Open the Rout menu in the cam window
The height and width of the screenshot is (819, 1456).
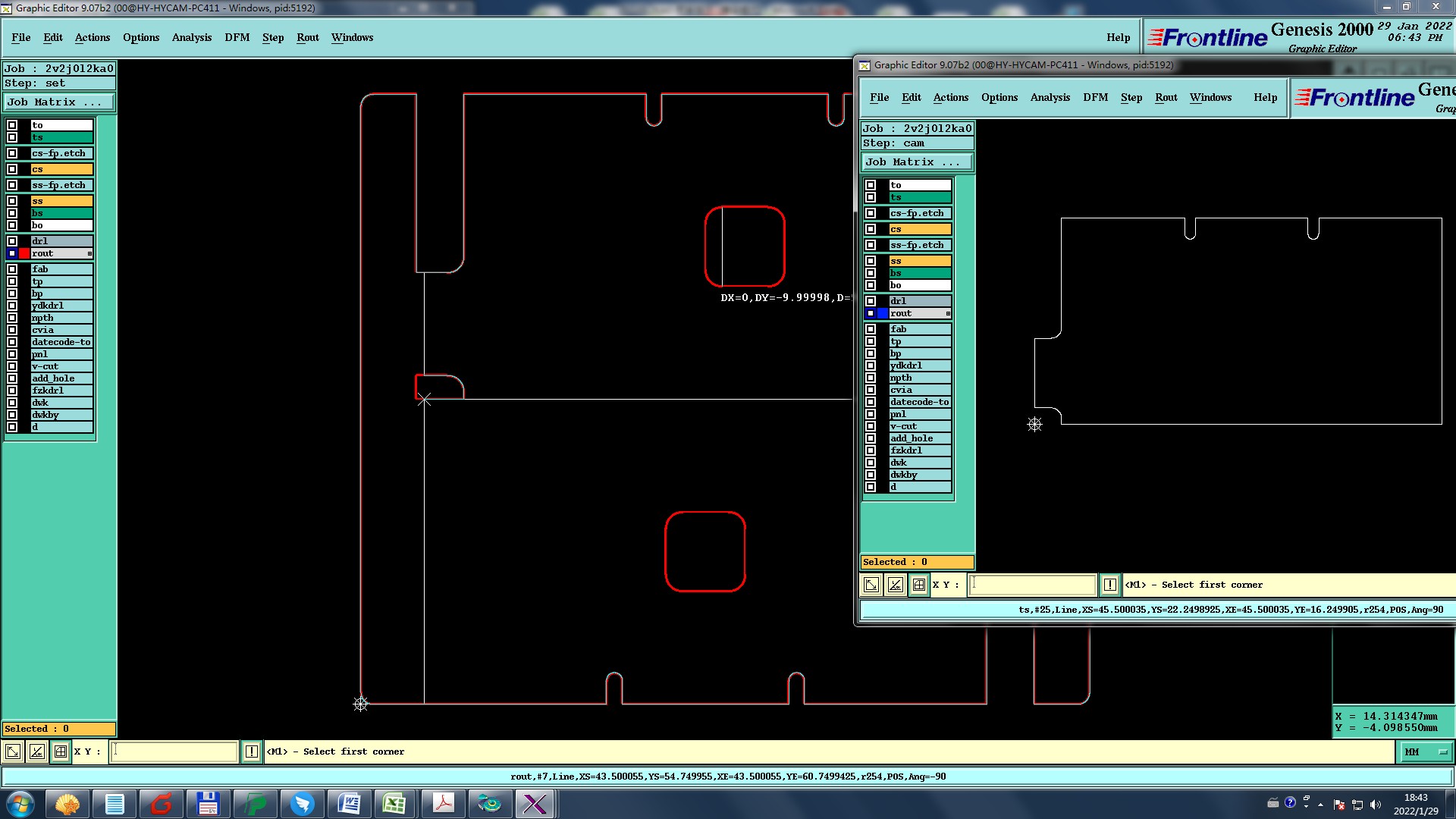(1166, 97)
